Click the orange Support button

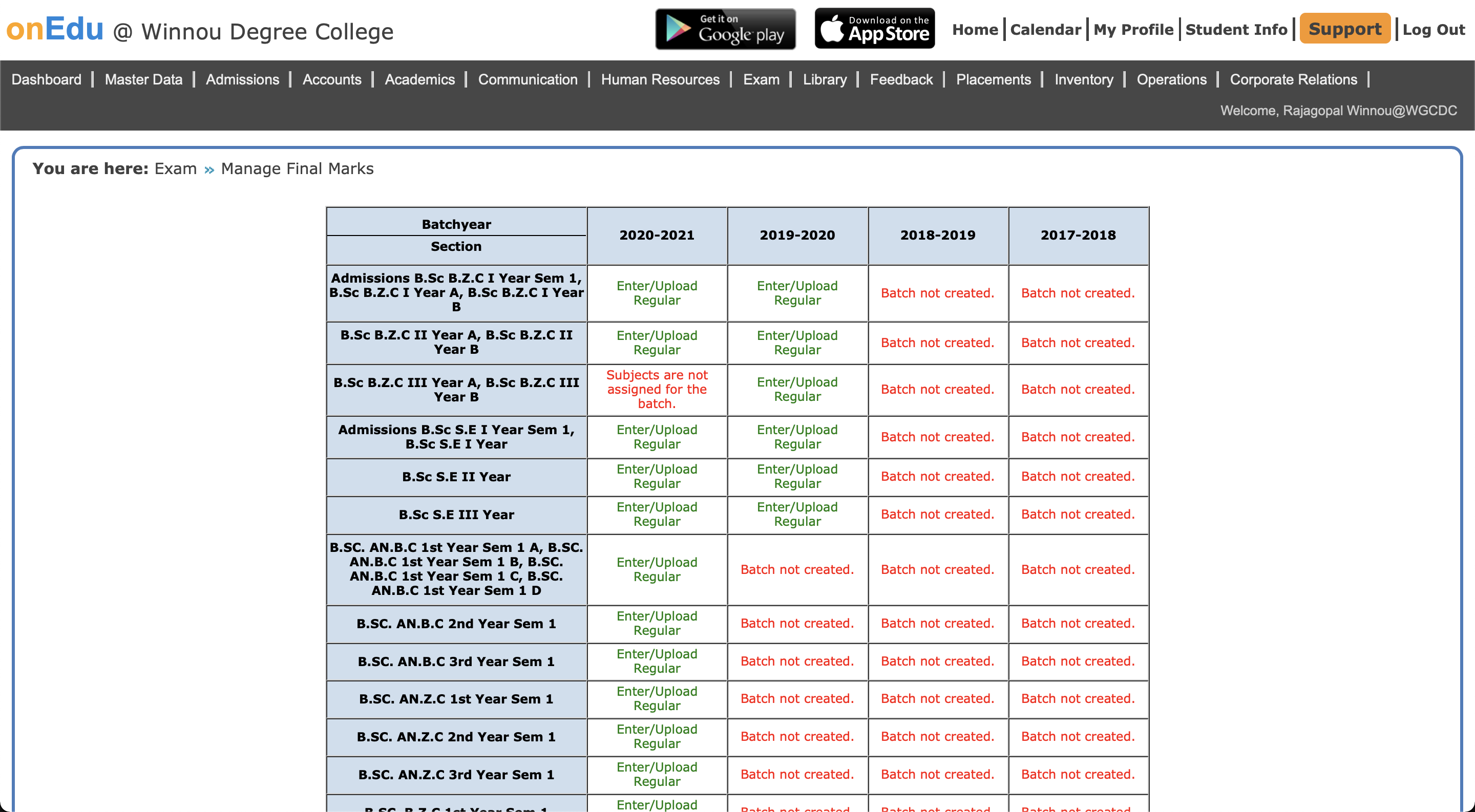point(1344,29)
